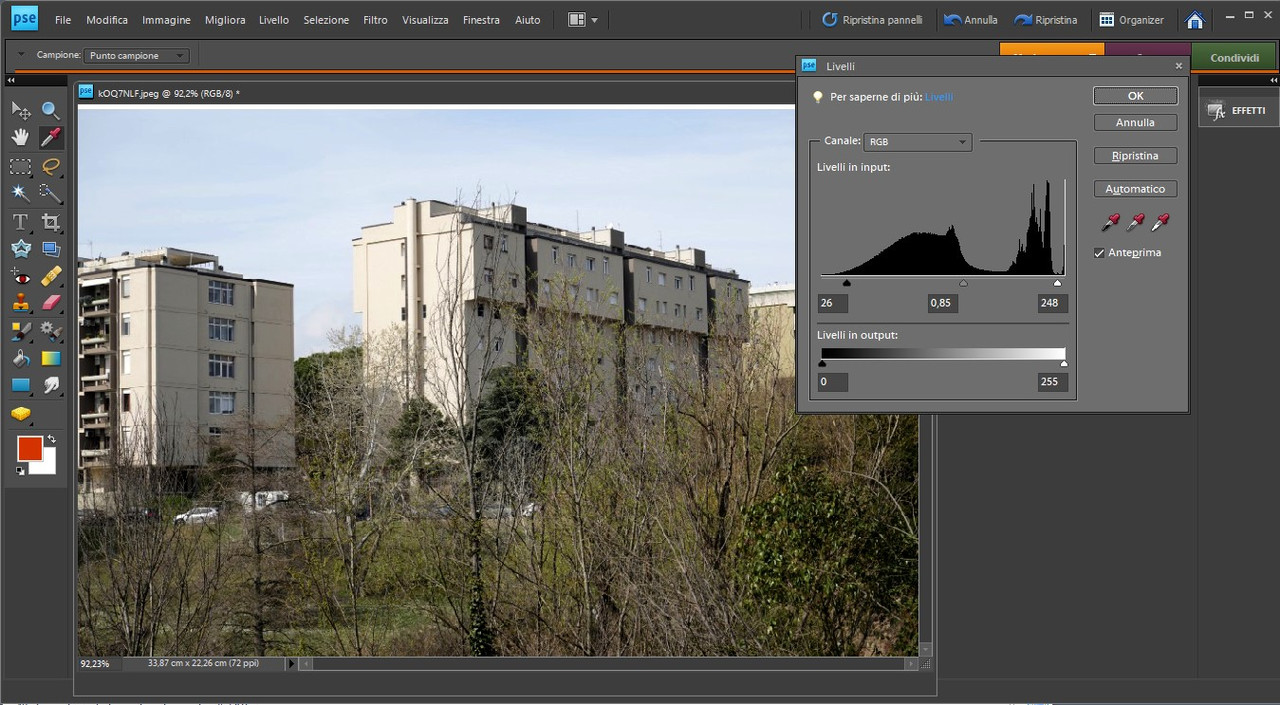Open the Aiuto menu

tap(527, 20)
